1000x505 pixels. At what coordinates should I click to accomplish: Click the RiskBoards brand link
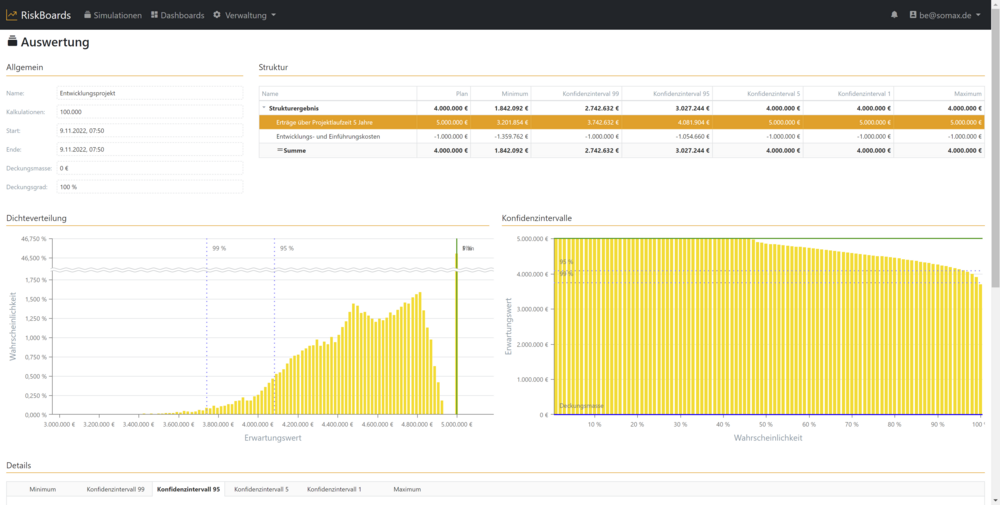click(x=47, y=15)
